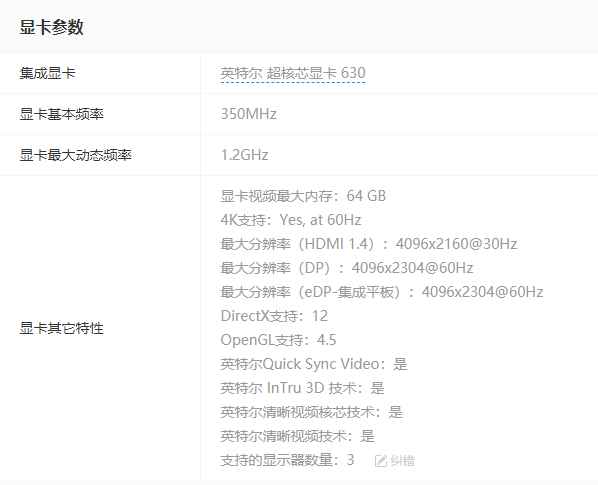Select the 1.2GHz value
The width and height of the screenshot is (598, 485).
[x=244, y=156]
